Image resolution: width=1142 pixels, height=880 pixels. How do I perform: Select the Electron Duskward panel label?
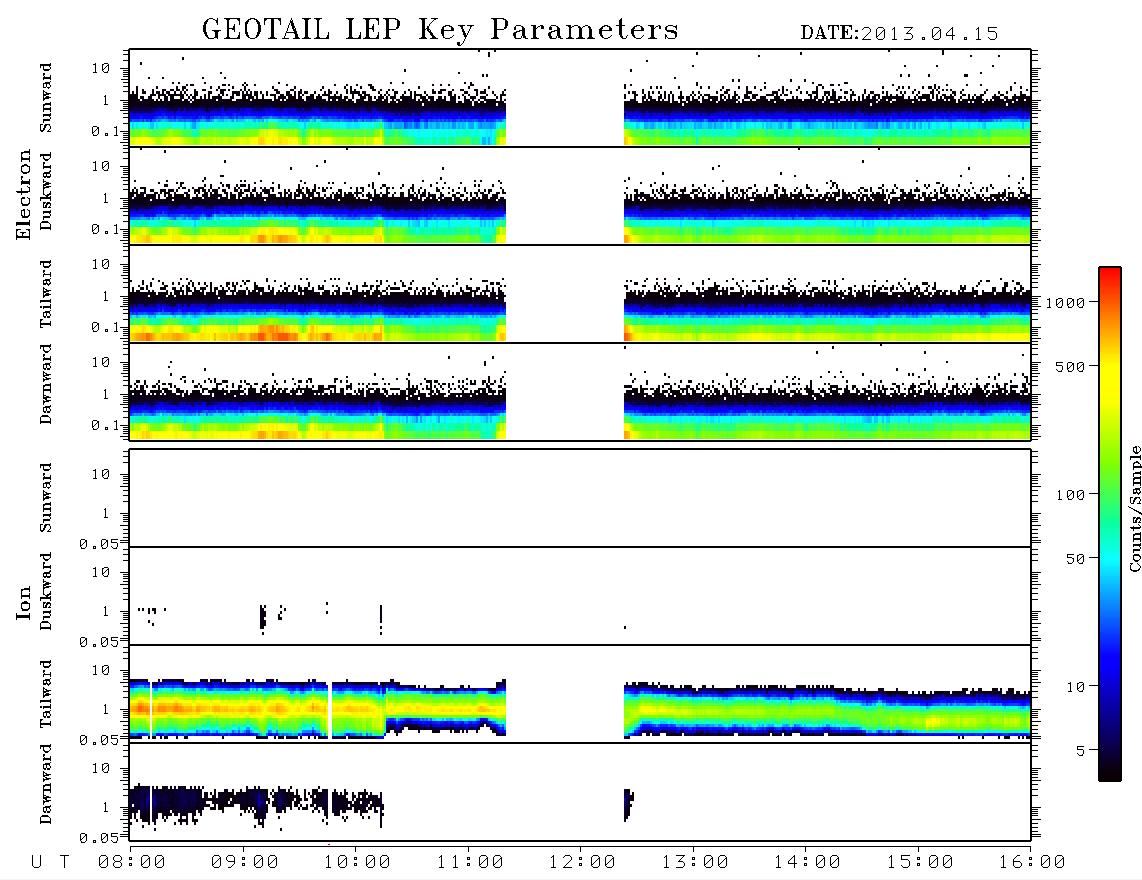coord(46,192)
